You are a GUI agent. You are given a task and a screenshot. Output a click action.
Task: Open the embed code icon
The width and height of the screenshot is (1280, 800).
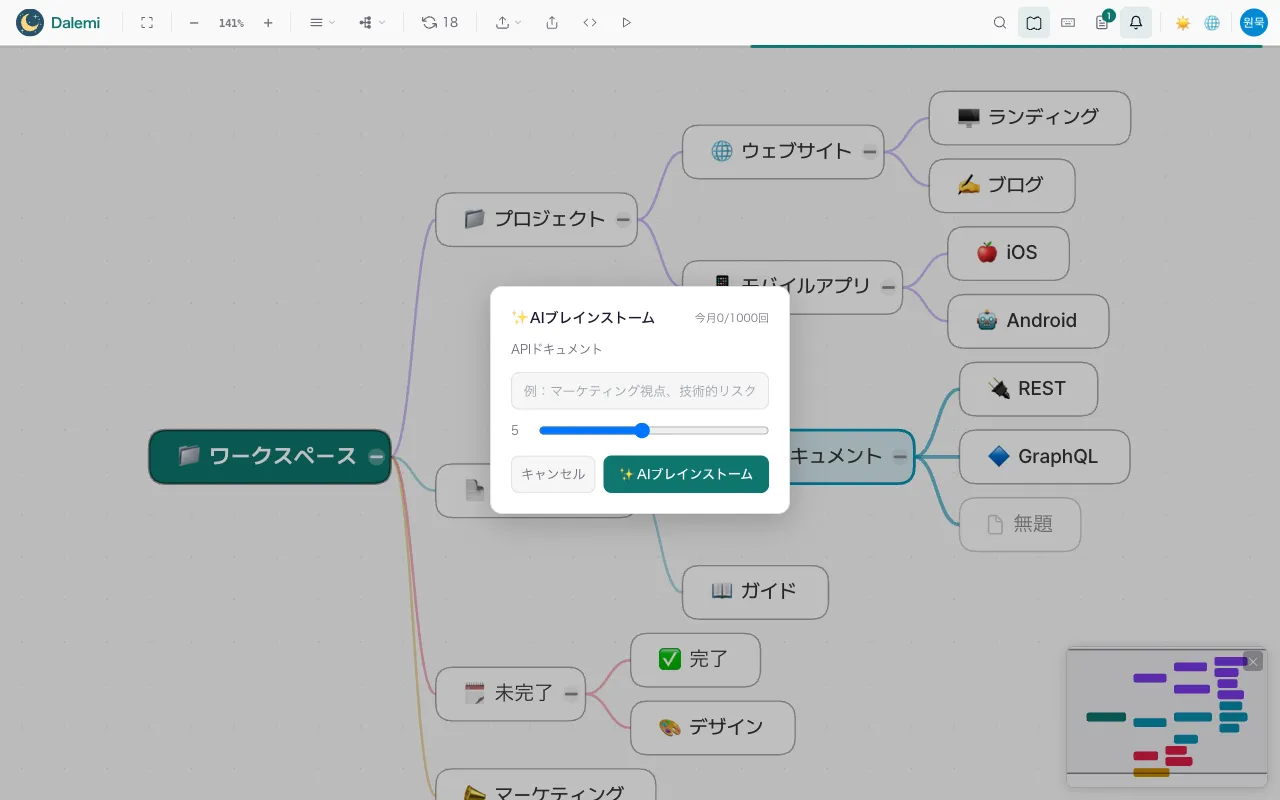590,22
